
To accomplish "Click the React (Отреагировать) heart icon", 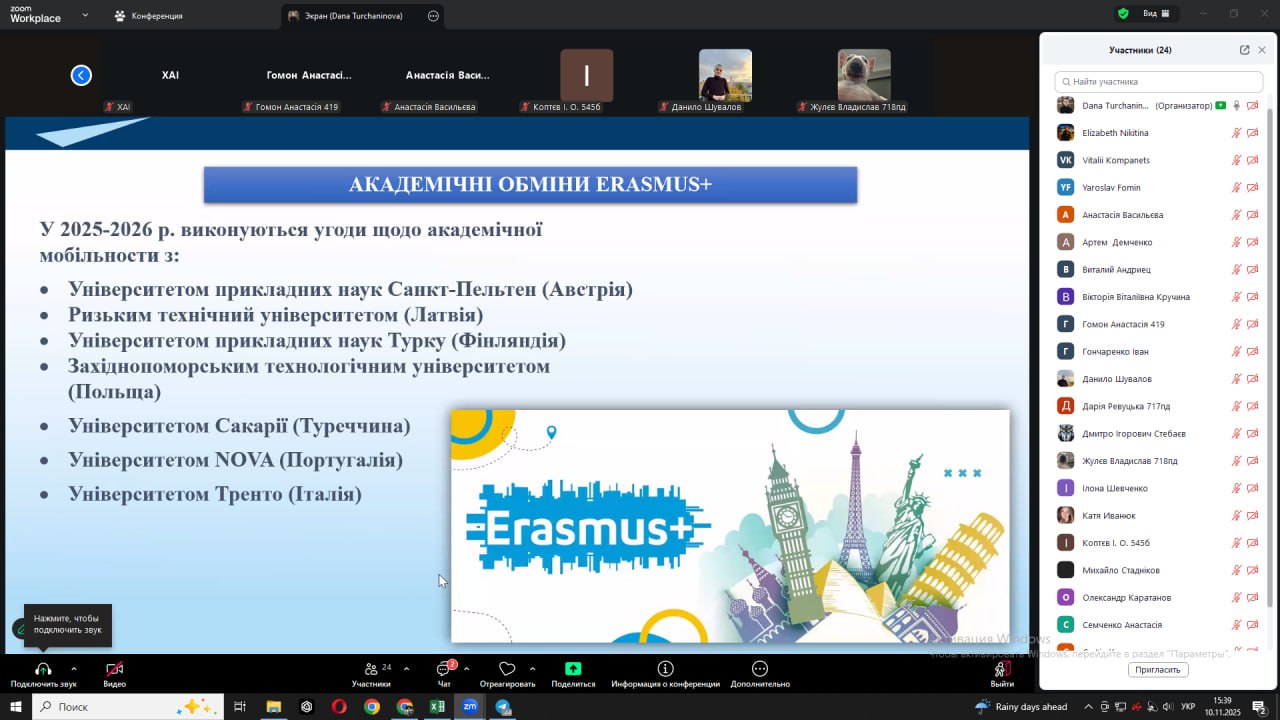I will (x=507, y=669).
